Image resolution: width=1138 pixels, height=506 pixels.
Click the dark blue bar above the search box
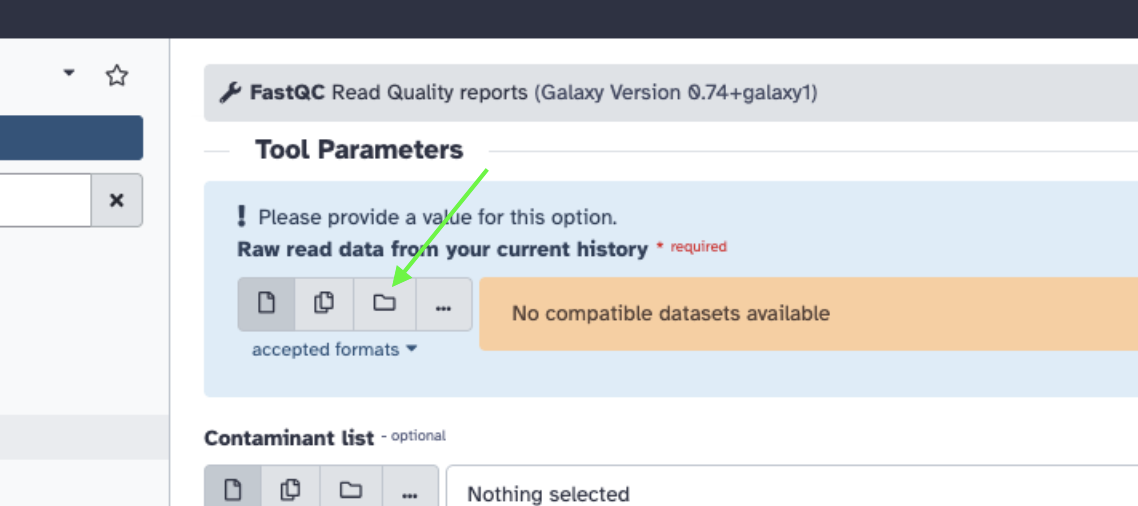click(71, 138)
